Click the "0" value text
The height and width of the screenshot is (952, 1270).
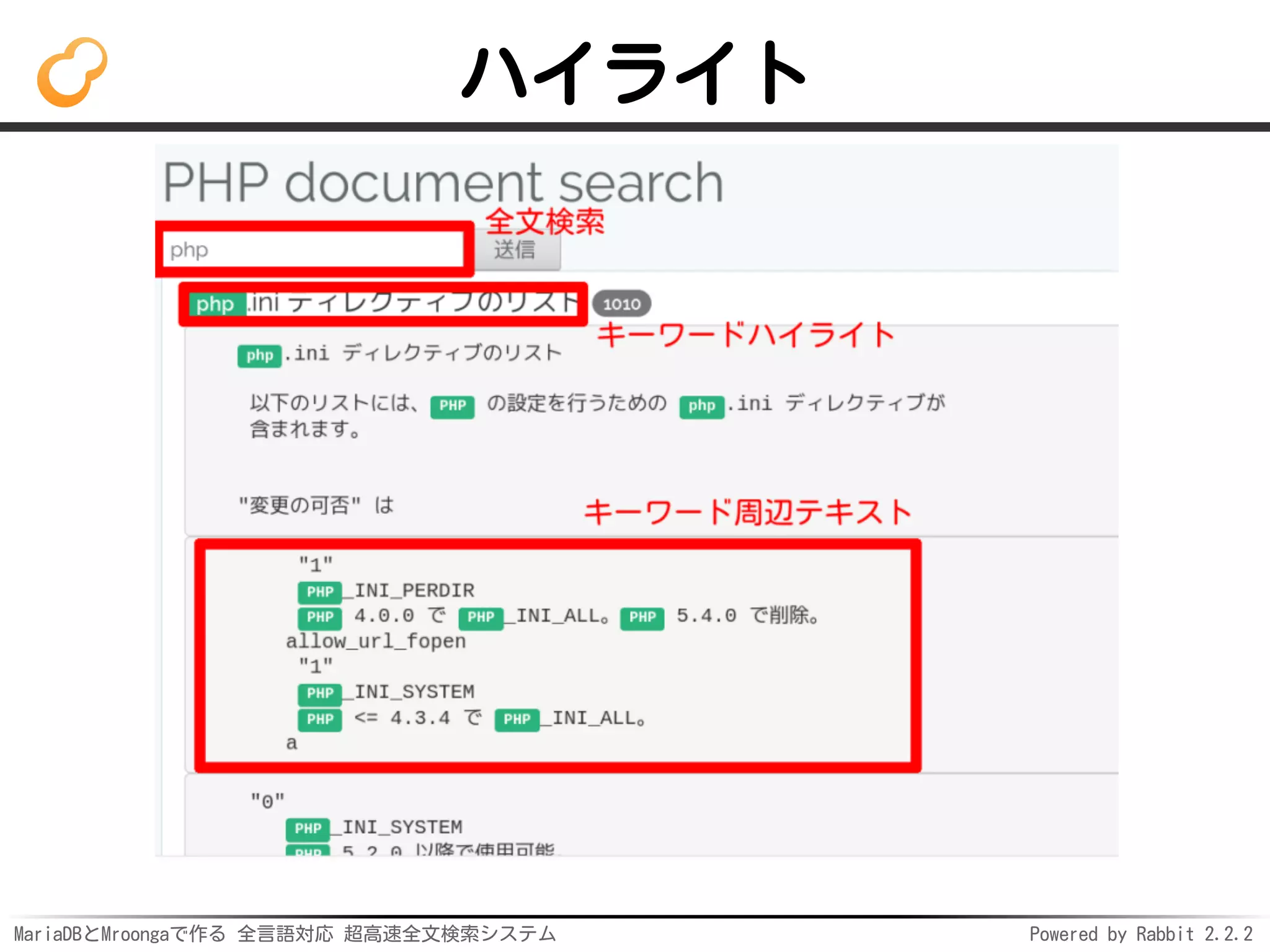(268, 801)
